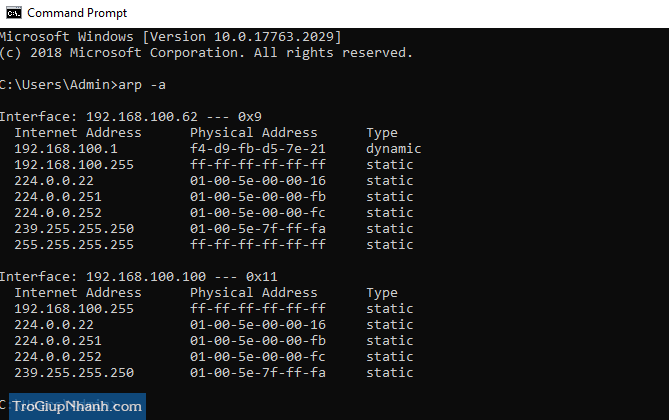Click the Microsoft Corporation copyright line
This screenshot has height=420, width=669.
(x=206, y=52)
